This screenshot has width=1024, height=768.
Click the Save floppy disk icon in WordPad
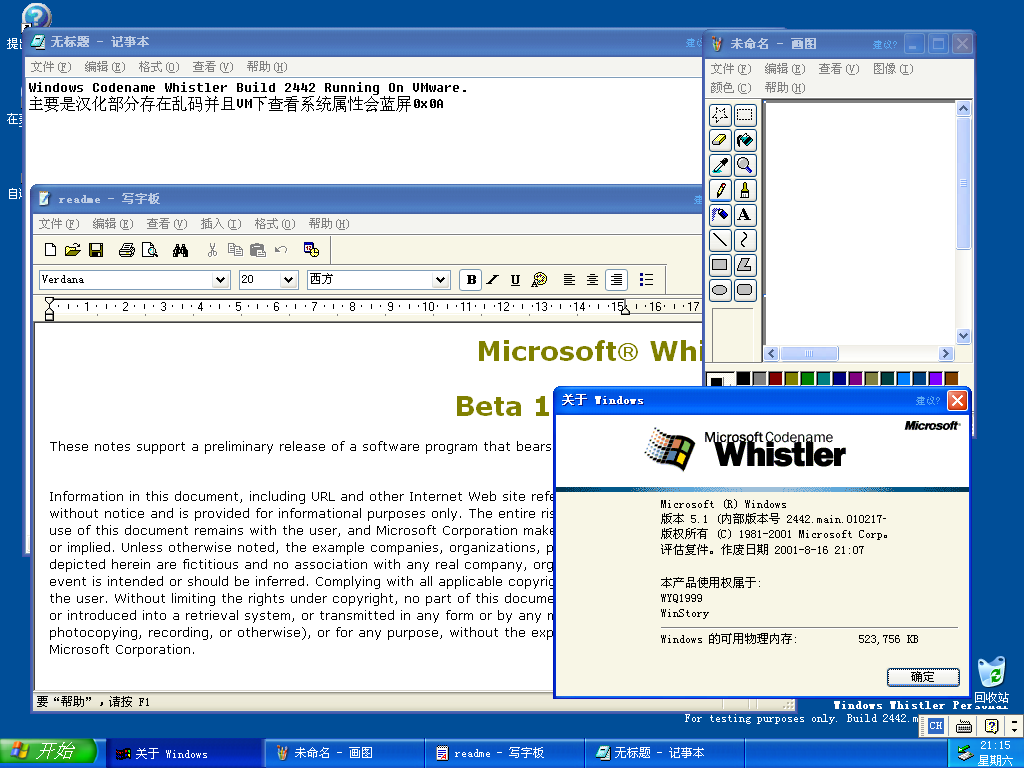96,249
